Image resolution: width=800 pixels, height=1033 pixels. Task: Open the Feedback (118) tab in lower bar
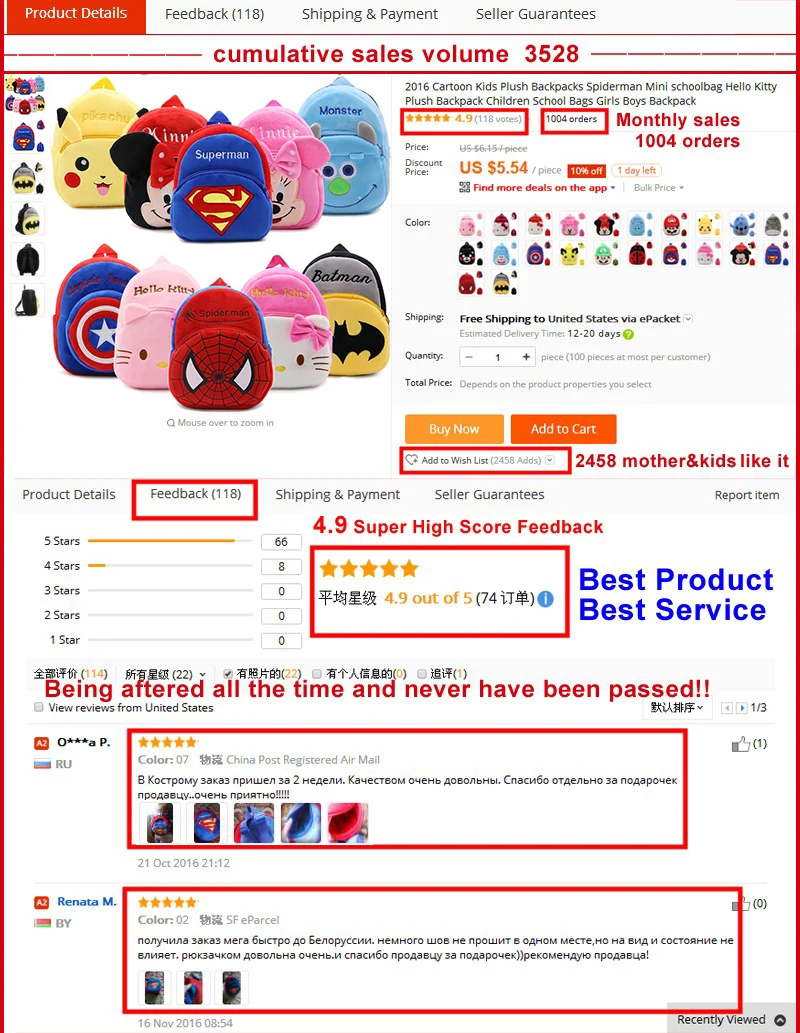196,494
